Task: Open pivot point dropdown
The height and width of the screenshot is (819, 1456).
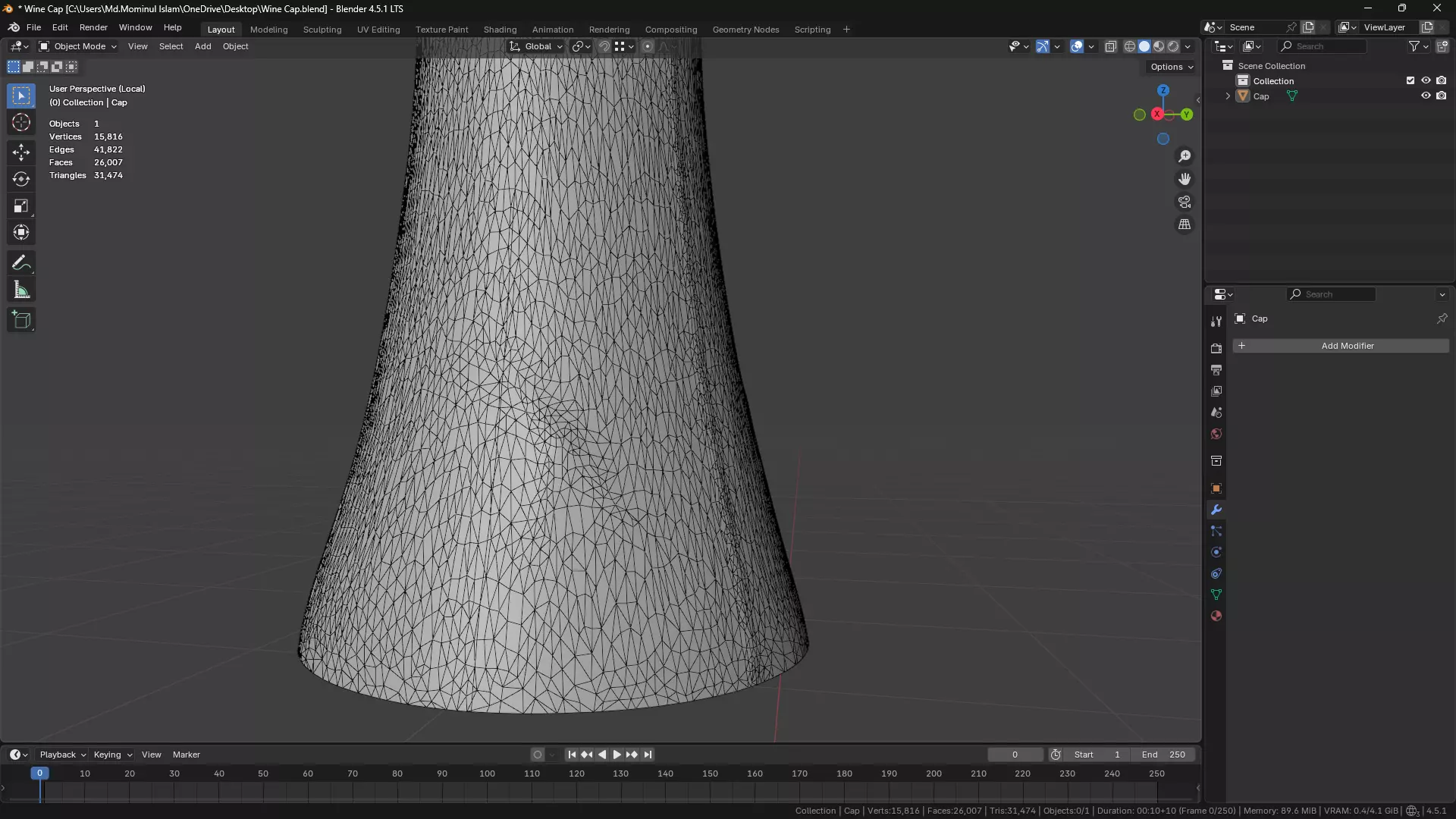Action: [x=581, y=46]
